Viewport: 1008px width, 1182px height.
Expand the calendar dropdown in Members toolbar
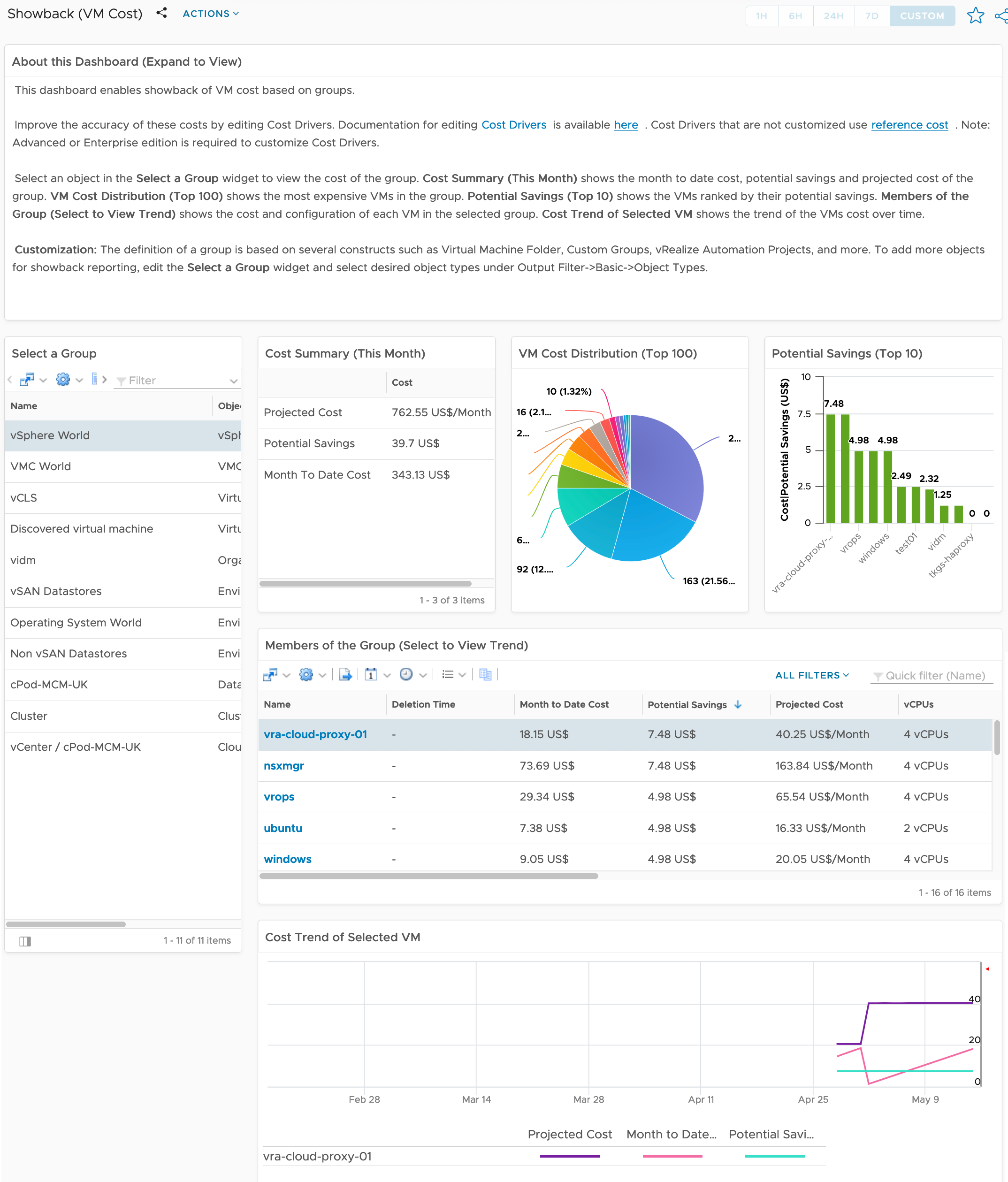[x=387, y=675]
